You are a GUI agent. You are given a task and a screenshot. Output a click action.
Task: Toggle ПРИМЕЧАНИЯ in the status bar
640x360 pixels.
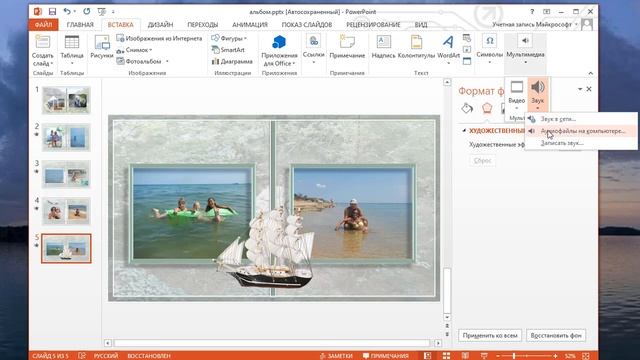386,356
